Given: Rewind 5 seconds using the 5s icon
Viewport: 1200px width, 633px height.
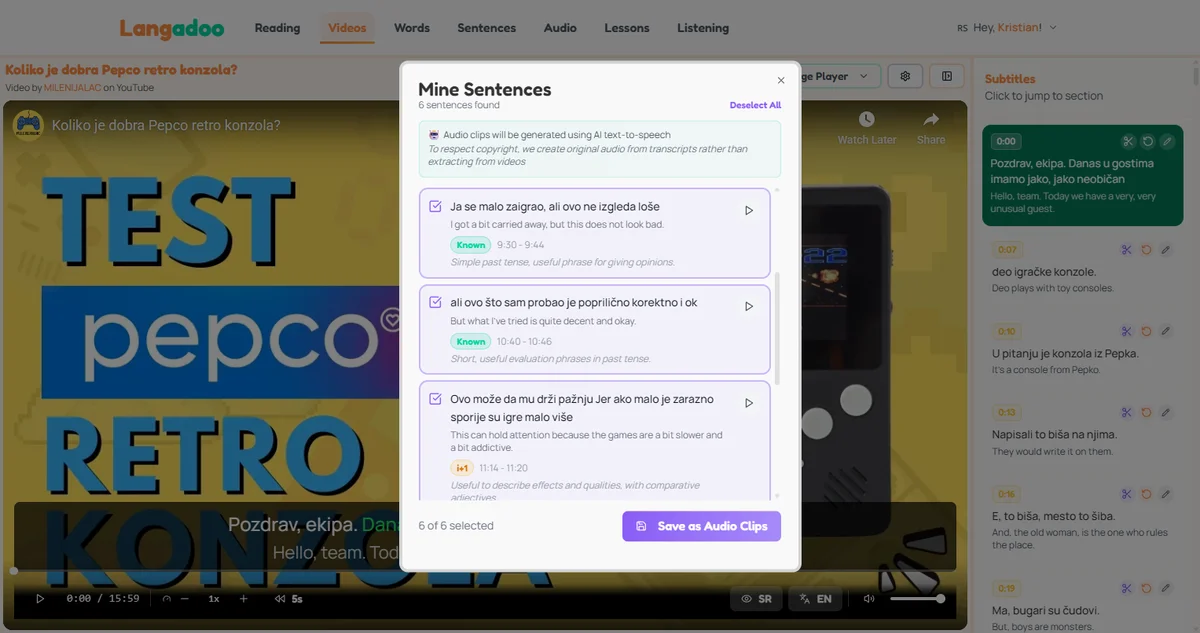Looking at the screenshot, I should point(287,598).
